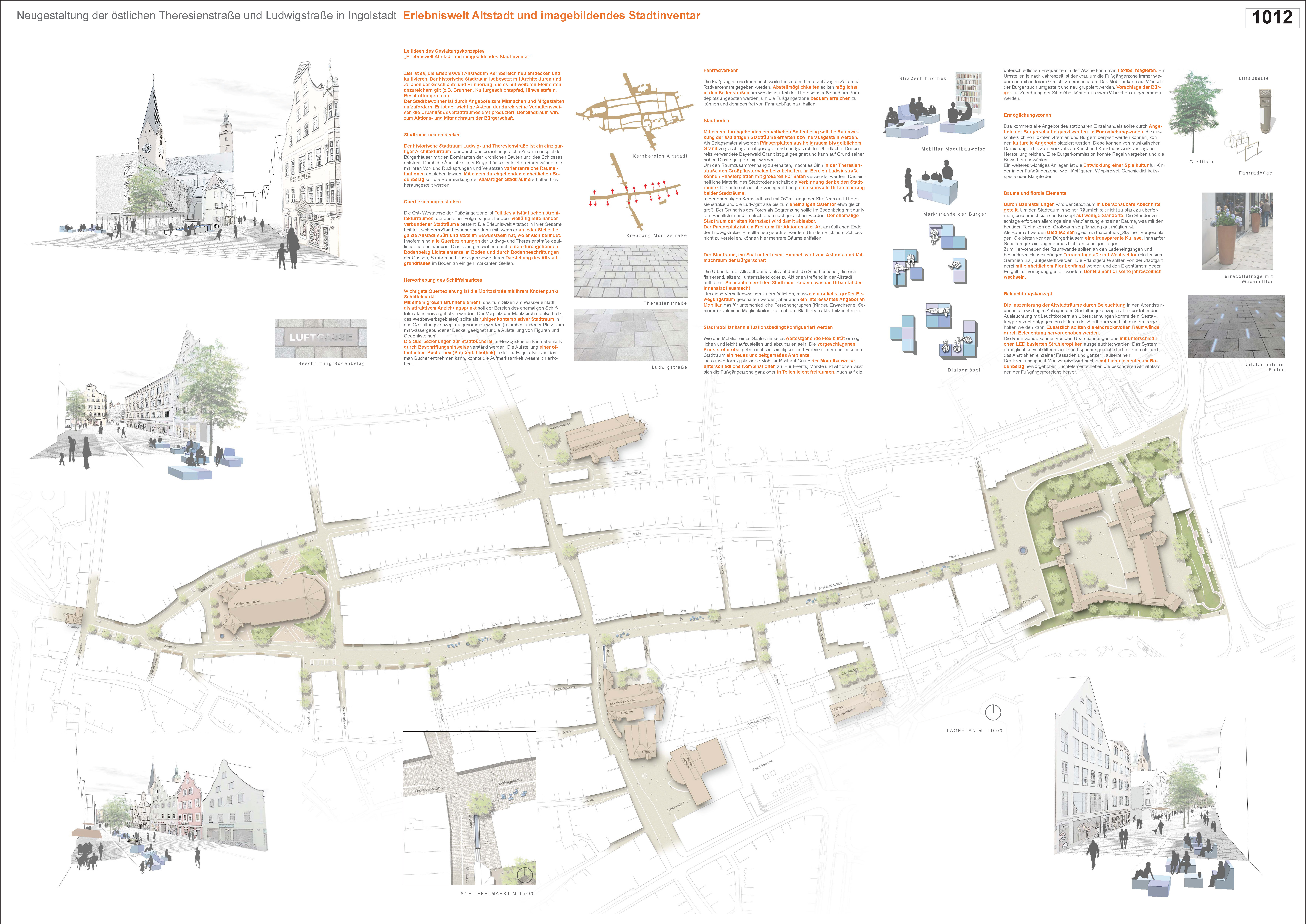
Task: Click the LUFTGASSE ground inscription photo
Action: [x=321, y=338]
